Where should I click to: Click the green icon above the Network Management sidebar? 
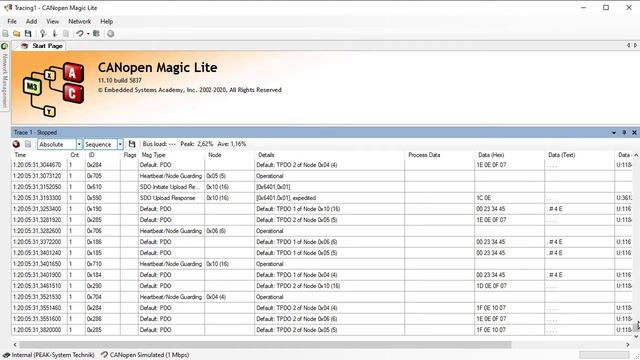click(4, 46)
